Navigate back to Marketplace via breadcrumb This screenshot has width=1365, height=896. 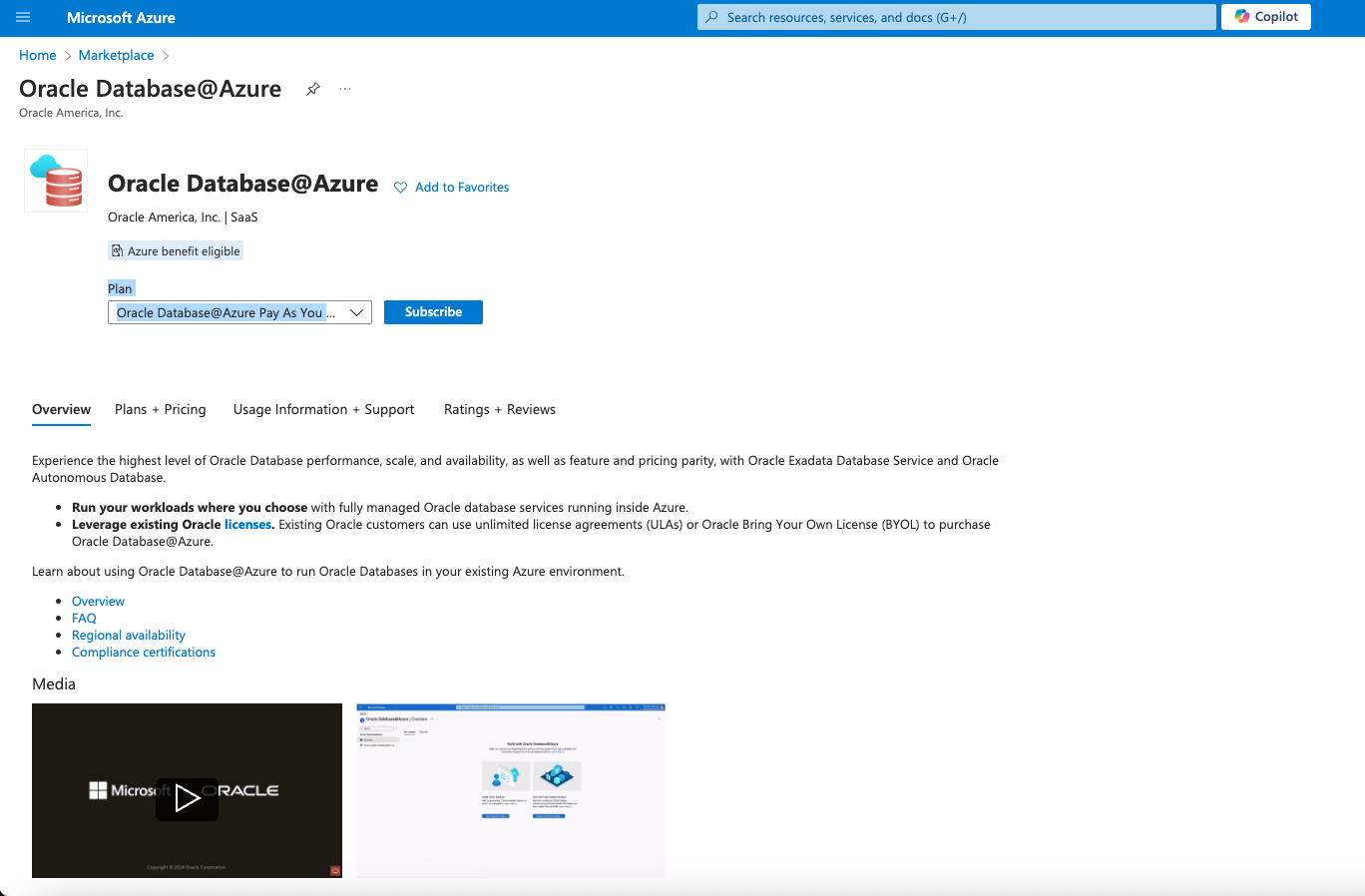click(116, 55)
